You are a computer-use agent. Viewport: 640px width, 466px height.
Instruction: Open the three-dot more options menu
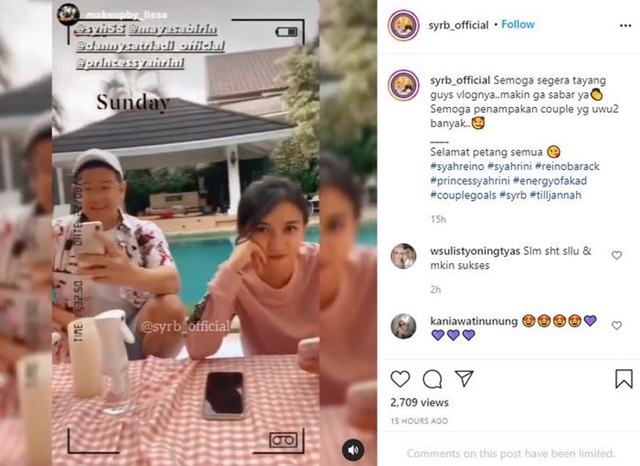tap(625, 26)
